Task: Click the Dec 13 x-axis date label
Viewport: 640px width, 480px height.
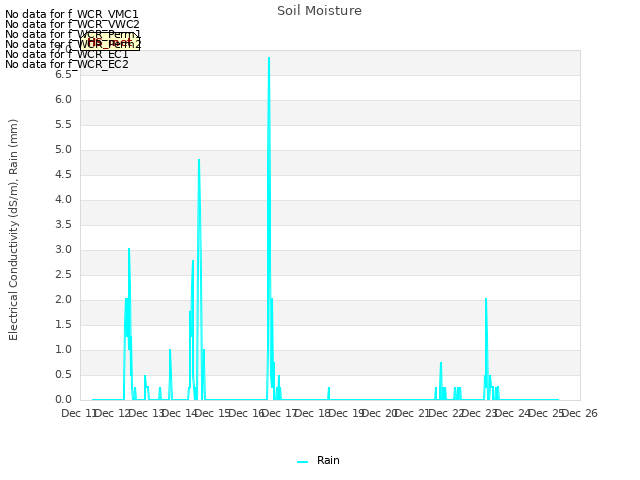Action: (147, 413)
